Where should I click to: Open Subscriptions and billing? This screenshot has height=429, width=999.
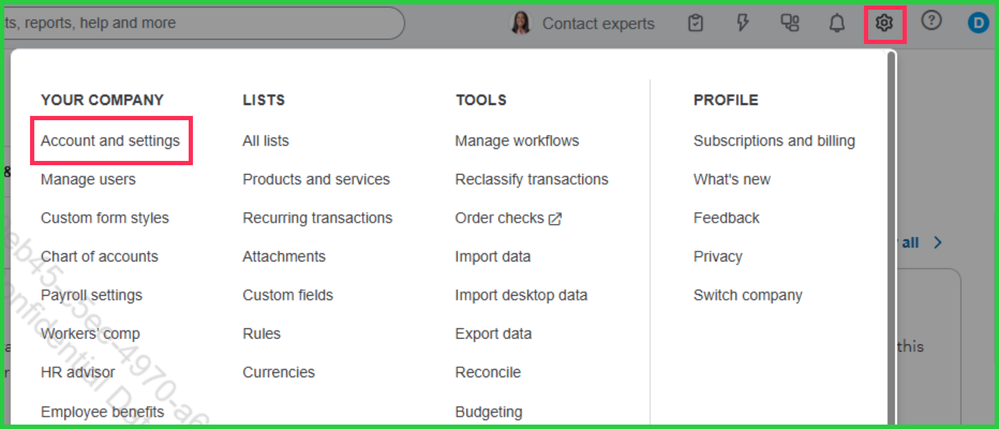pyautogui.click(x=774, y=141)
